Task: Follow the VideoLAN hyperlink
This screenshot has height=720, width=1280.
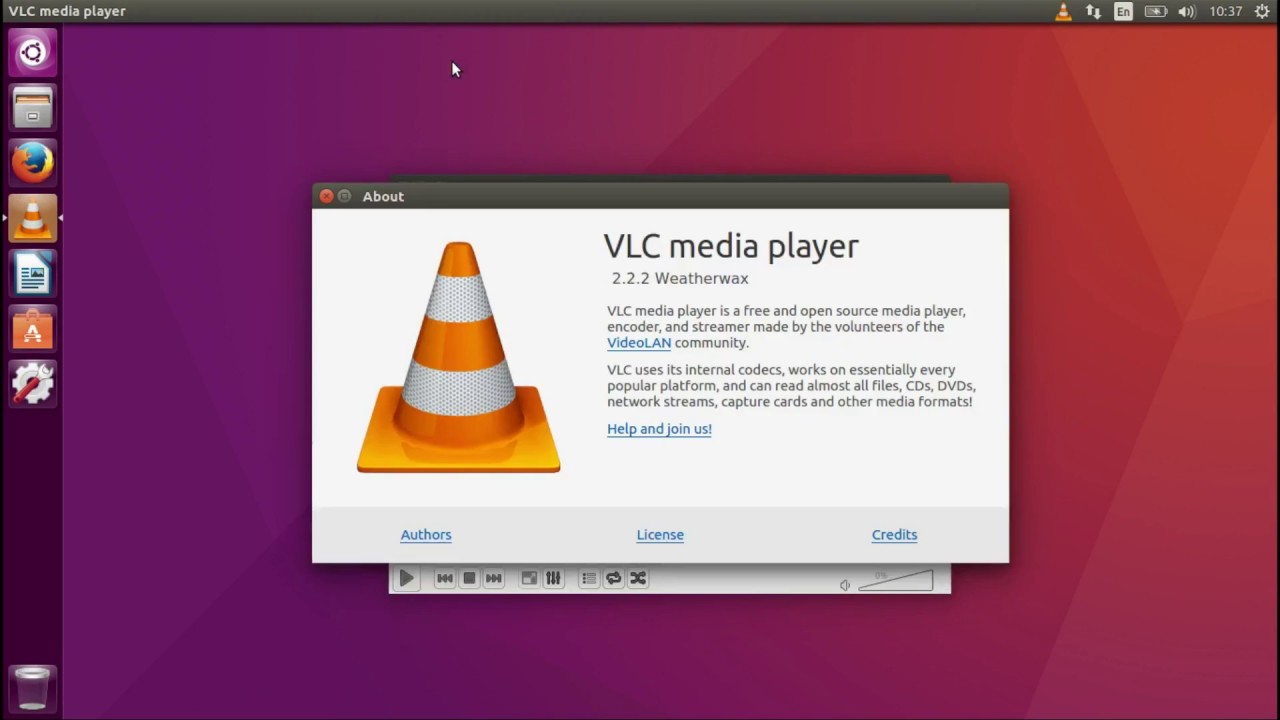Action: [639, 343]
